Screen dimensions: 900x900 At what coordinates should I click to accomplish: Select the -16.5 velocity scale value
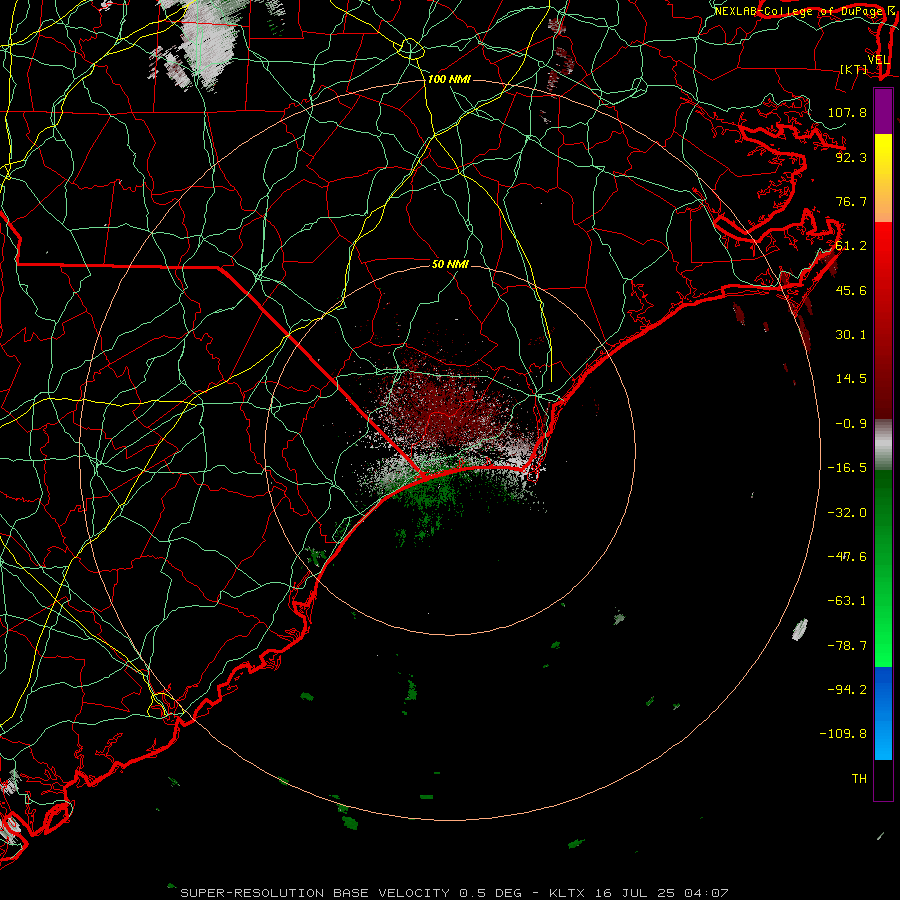(847, 468)
